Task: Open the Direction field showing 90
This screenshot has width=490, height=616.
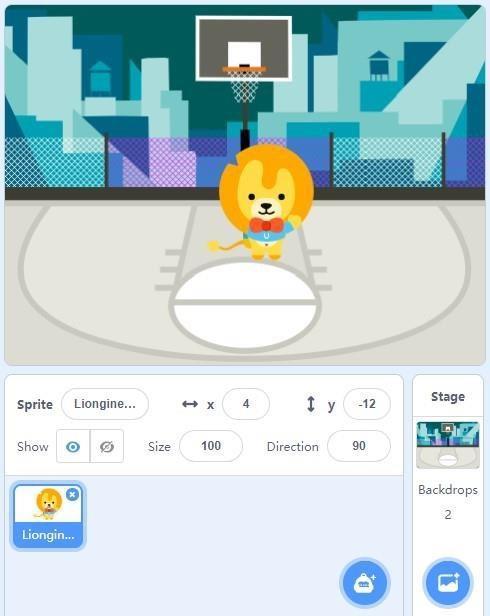Action: (359, 446)
